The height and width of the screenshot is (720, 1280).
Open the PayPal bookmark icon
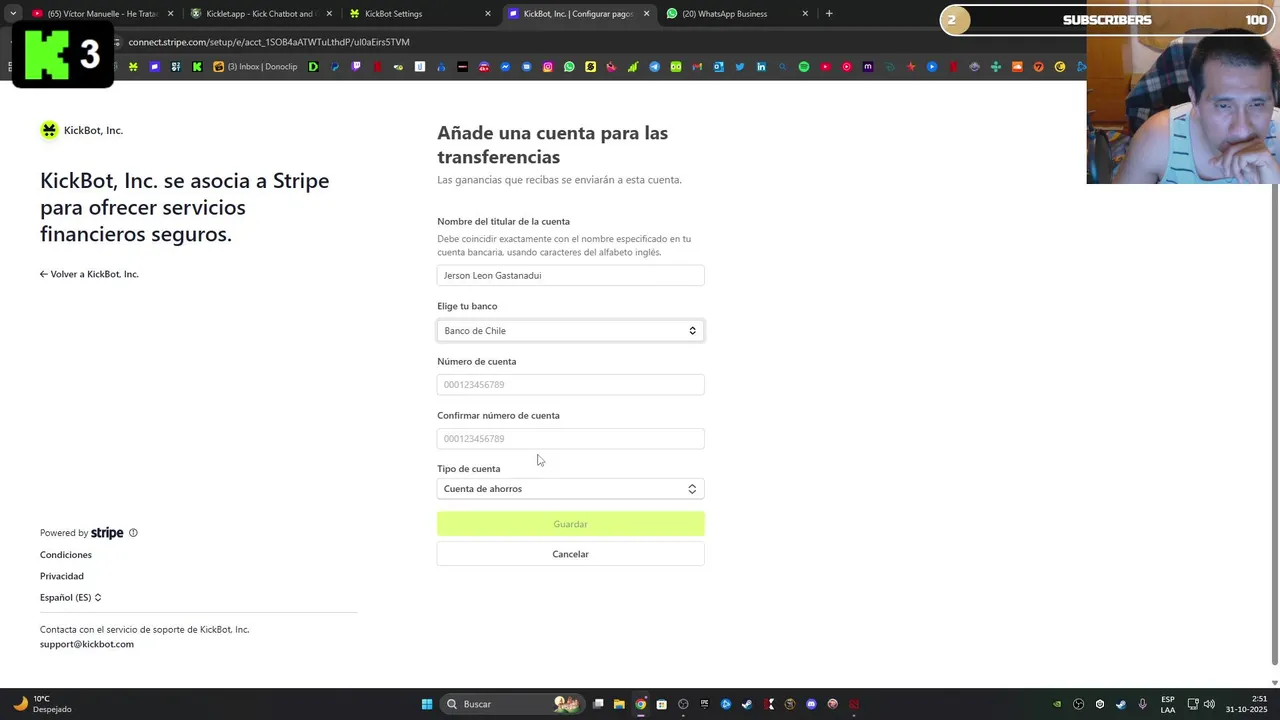(x=335, y=67)
